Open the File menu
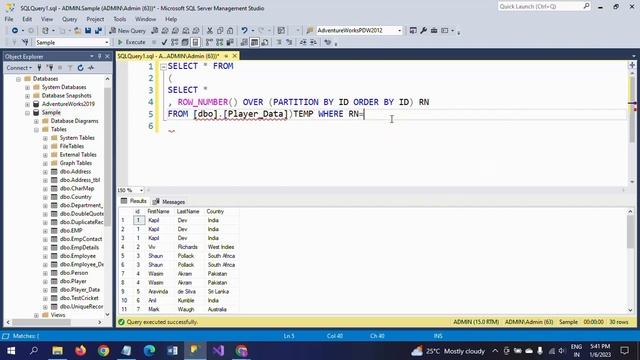 [9, 19]
